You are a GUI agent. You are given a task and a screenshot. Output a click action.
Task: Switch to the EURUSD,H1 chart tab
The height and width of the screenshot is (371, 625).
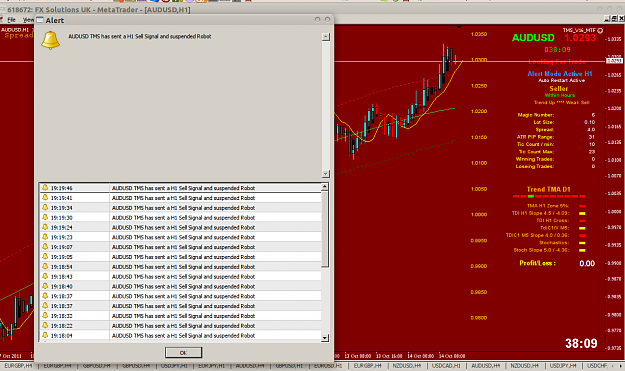[x=328, y=365]
